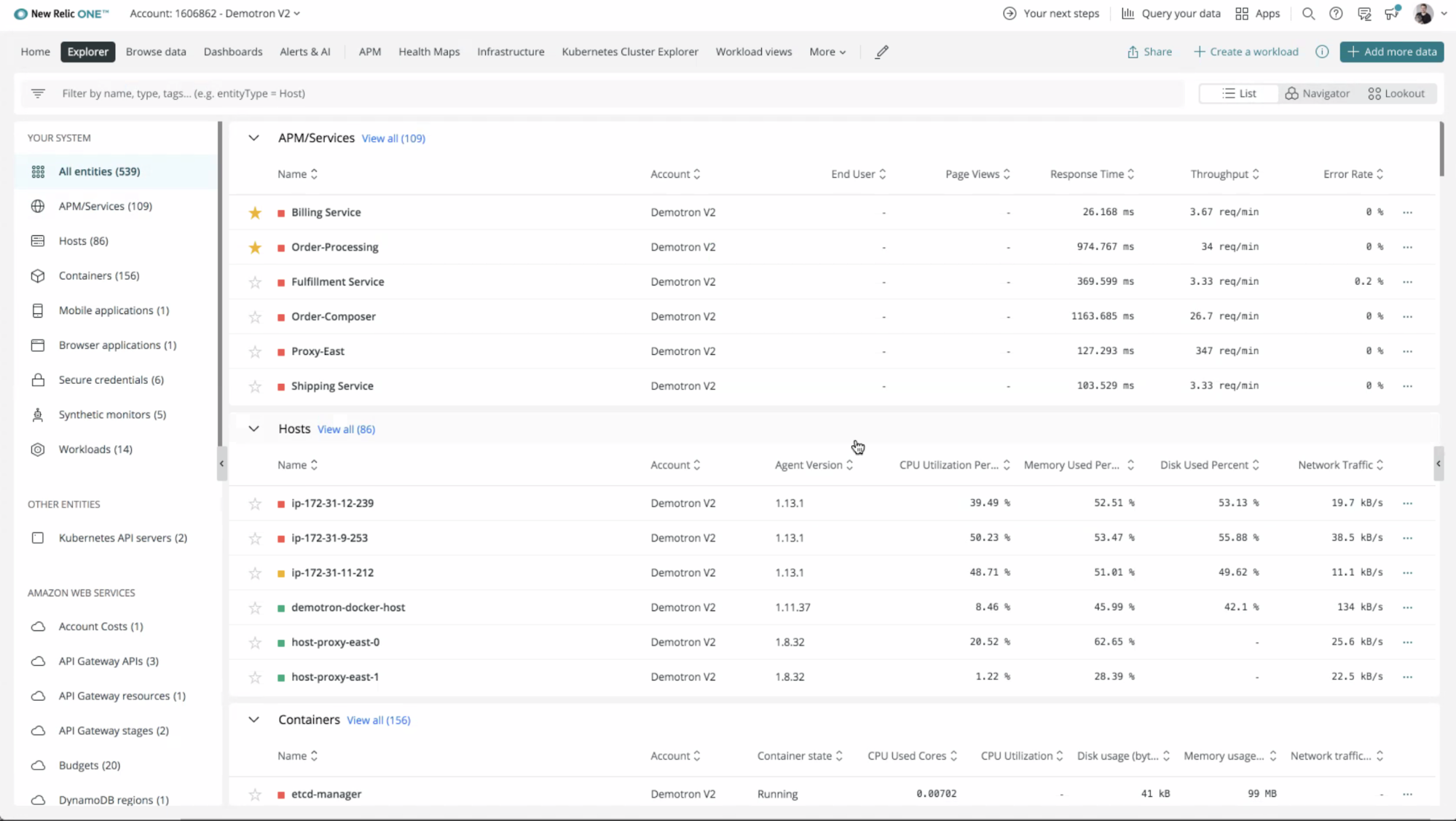Open the what's new announcements icon
Screen dimensions: 1456x821
tap(1392, 13)
